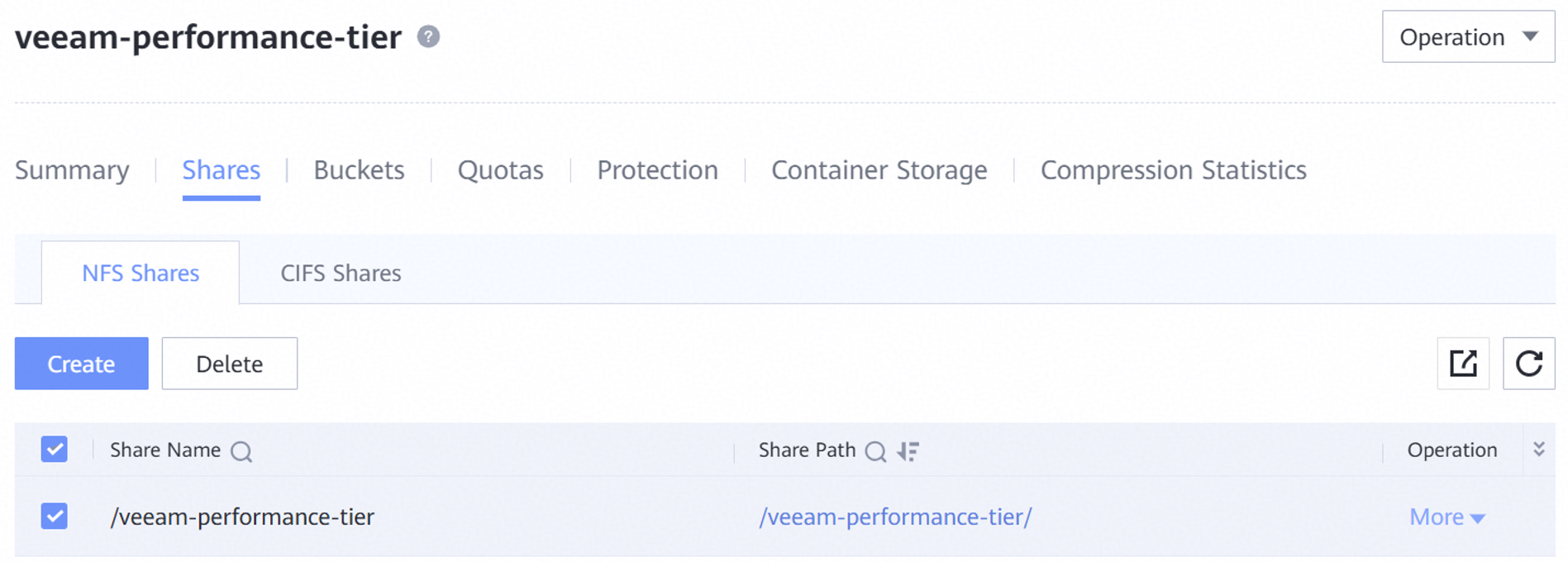Image resolution: width=1568 pixels, height=562 pixels.
Task: Go to the Quotas tab
Action: pyautogui.click(x=500, y=170)
